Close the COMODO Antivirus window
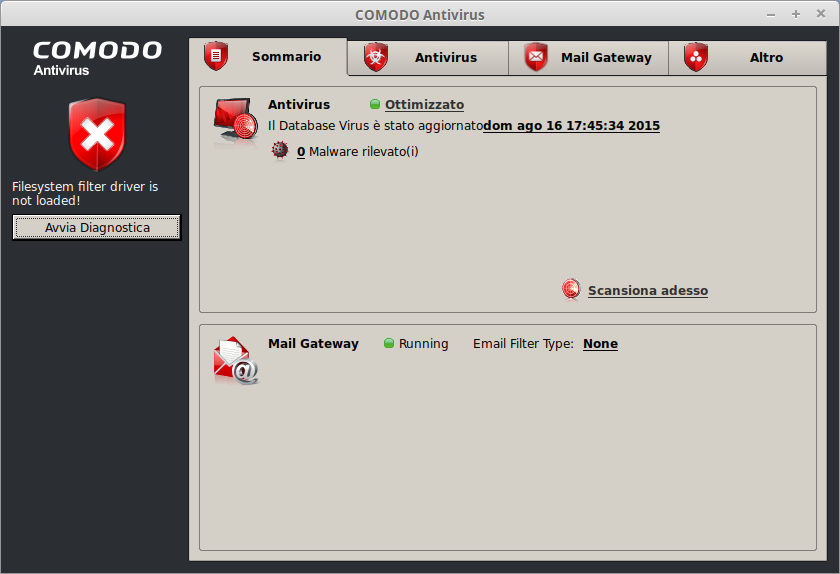Screen dimensions: 840x574 [x=821, y=13]
